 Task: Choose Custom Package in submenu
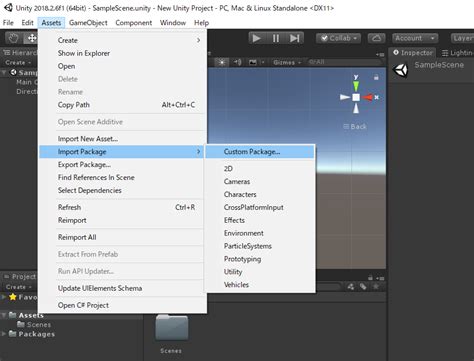260,152
